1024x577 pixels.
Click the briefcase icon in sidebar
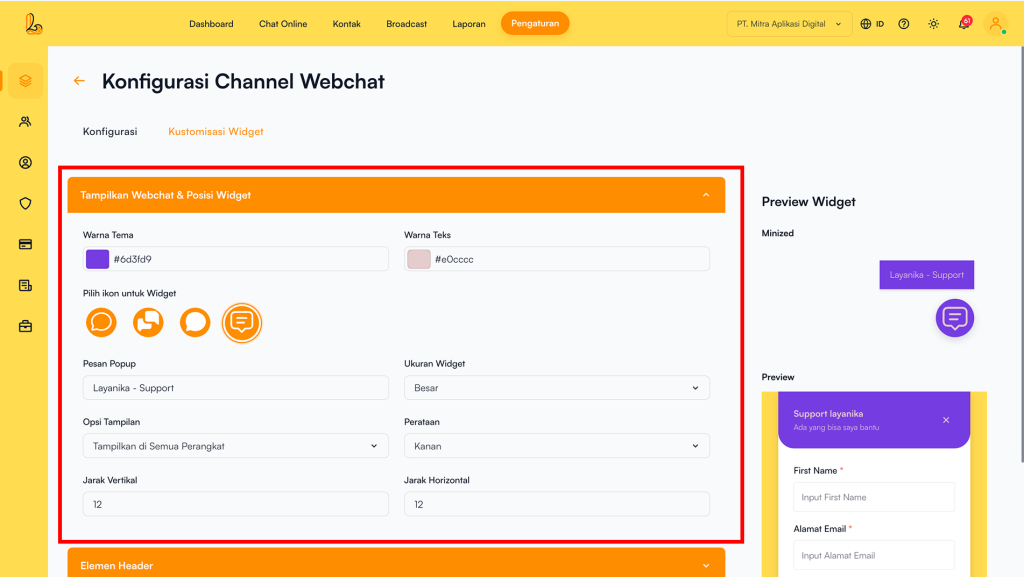(x=25, y=326)
